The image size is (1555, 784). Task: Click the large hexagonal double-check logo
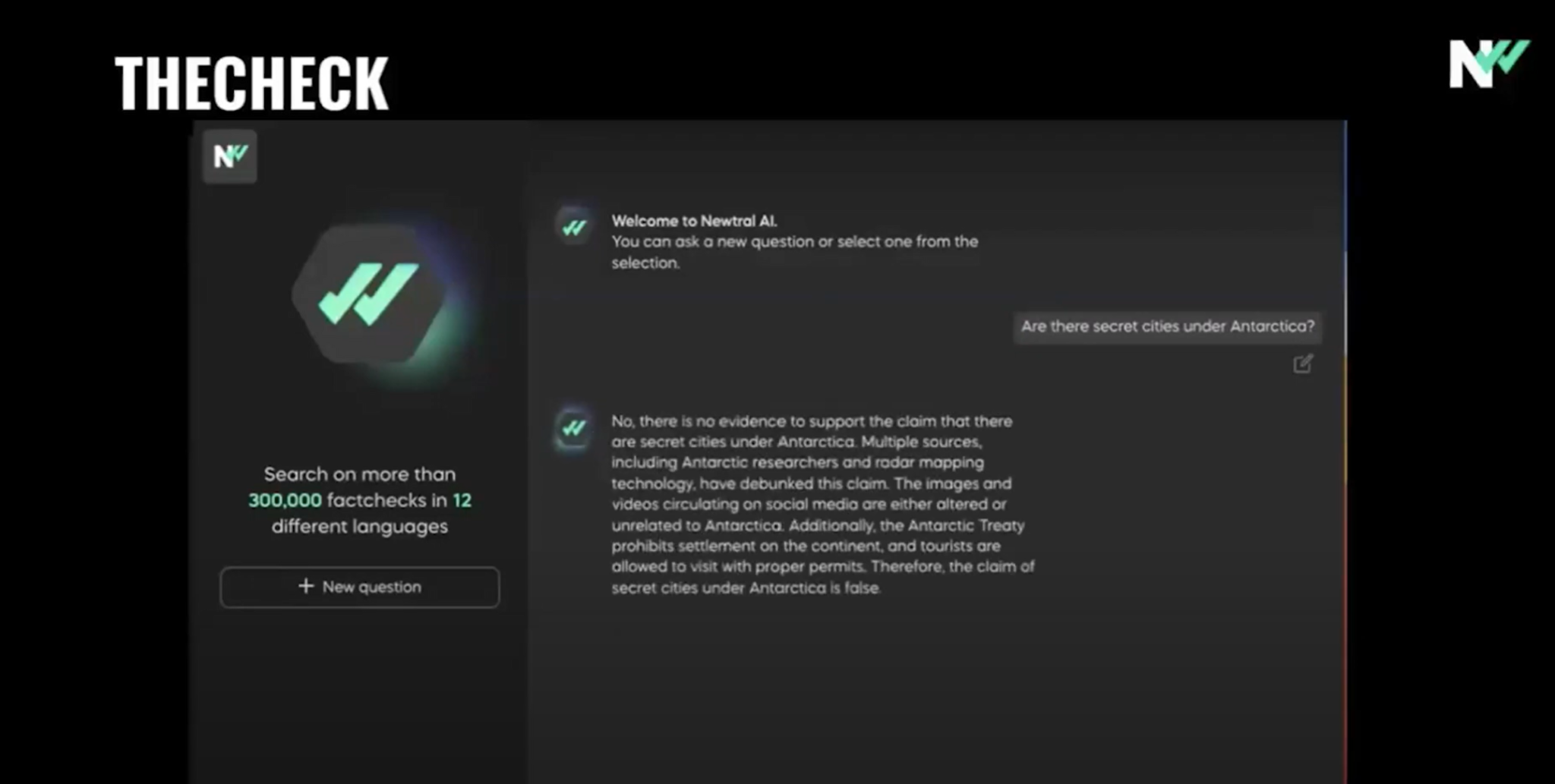click(x=370, y=295)
